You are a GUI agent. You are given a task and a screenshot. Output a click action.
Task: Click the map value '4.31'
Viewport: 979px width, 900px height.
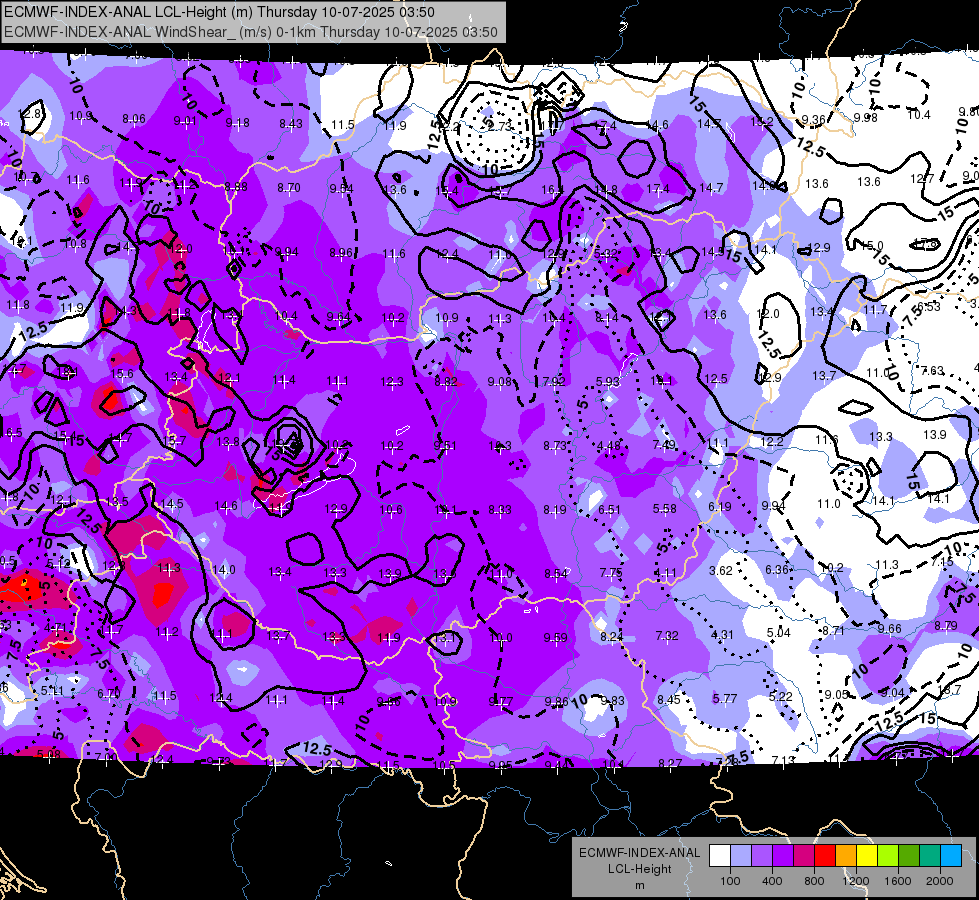tap(722, 635)
